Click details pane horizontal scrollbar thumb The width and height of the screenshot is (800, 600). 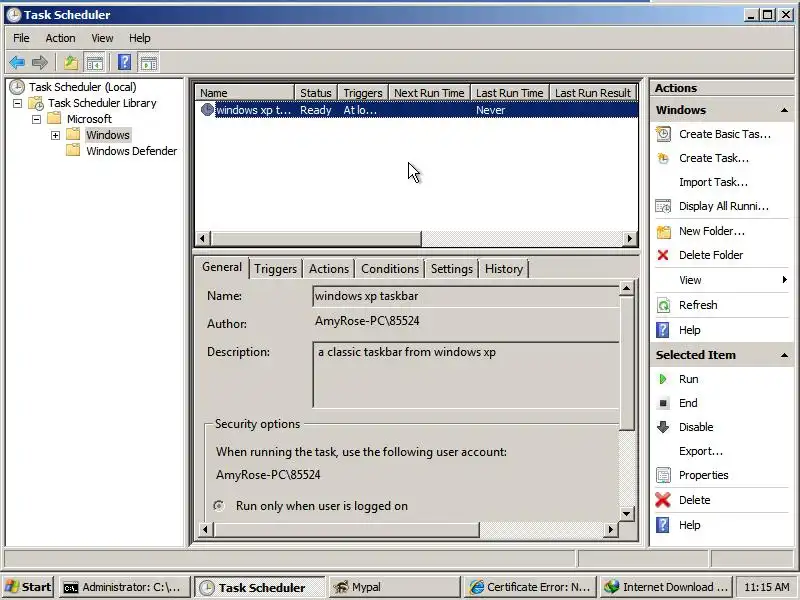click(346, 530)
